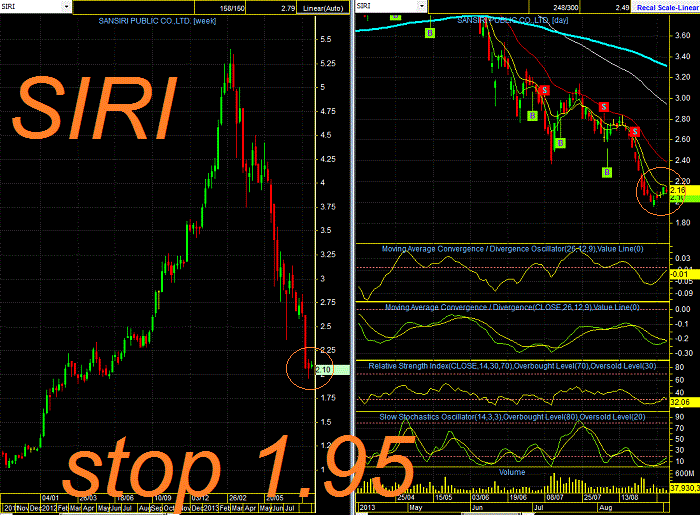Click the lowest B buy marker in August
Screen dimensions: 700x515
[607, 172]
